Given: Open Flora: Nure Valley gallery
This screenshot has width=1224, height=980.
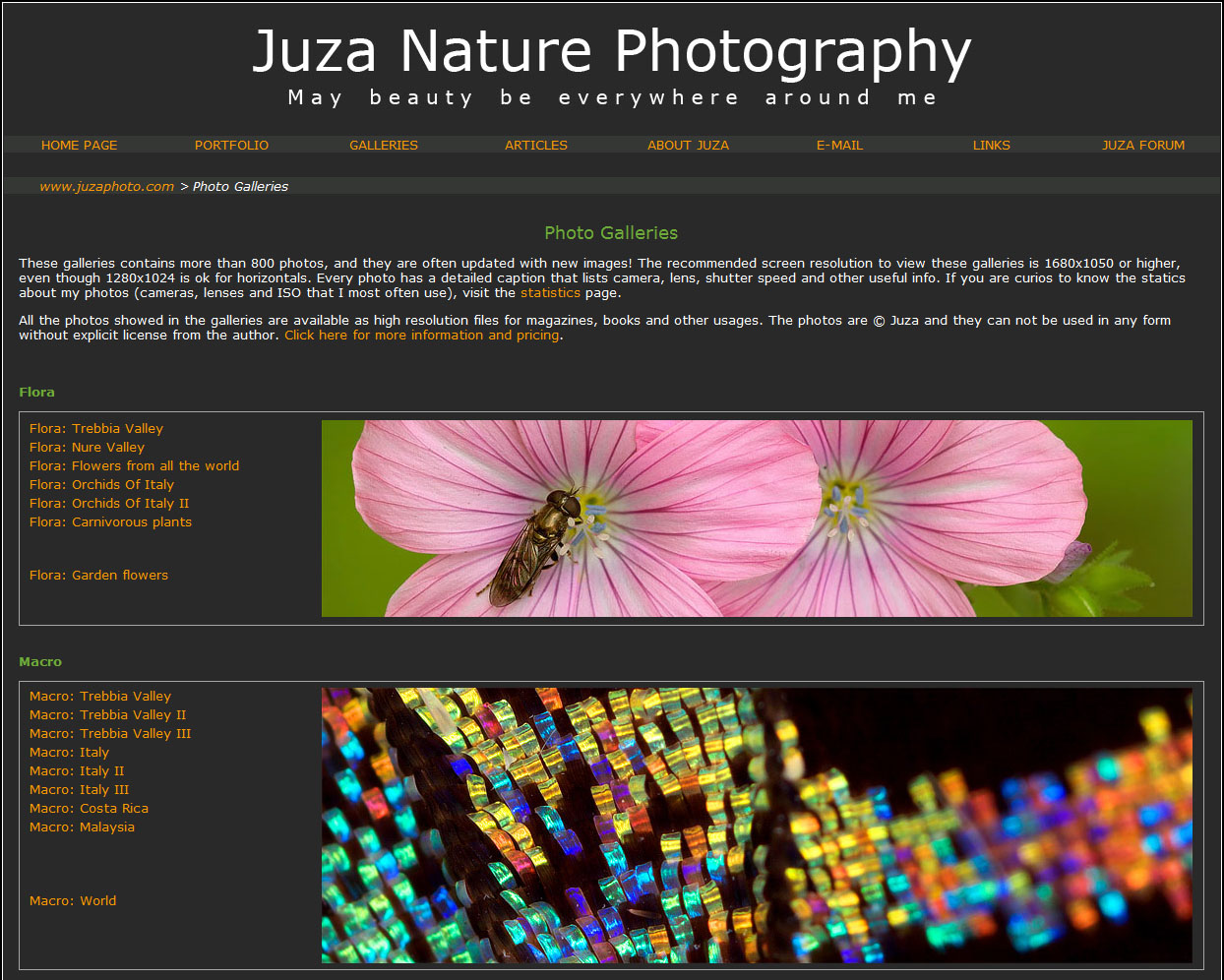Looking at the screenshot, I should (x=87, y=447).
